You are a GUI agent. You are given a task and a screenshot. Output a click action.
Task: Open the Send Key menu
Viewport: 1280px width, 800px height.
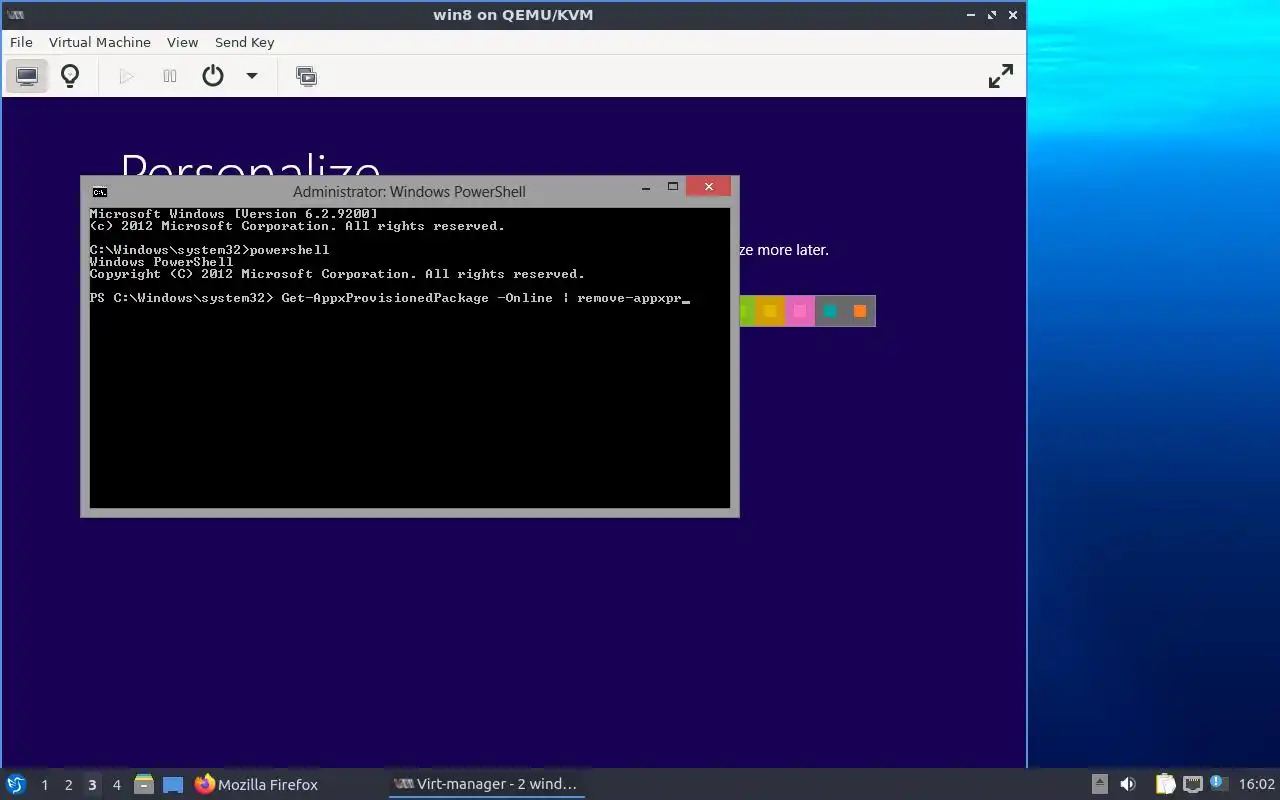(x=244, y=42)
